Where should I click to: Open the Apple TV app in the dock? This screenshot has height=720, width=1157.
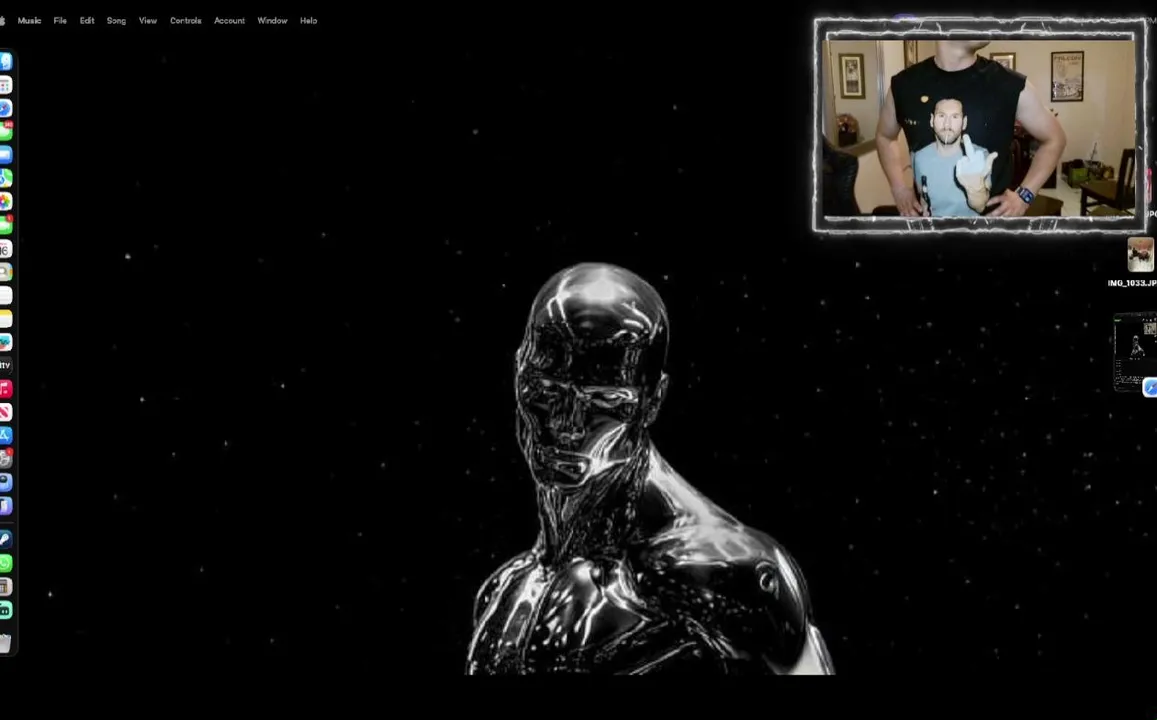coord(5,365)
